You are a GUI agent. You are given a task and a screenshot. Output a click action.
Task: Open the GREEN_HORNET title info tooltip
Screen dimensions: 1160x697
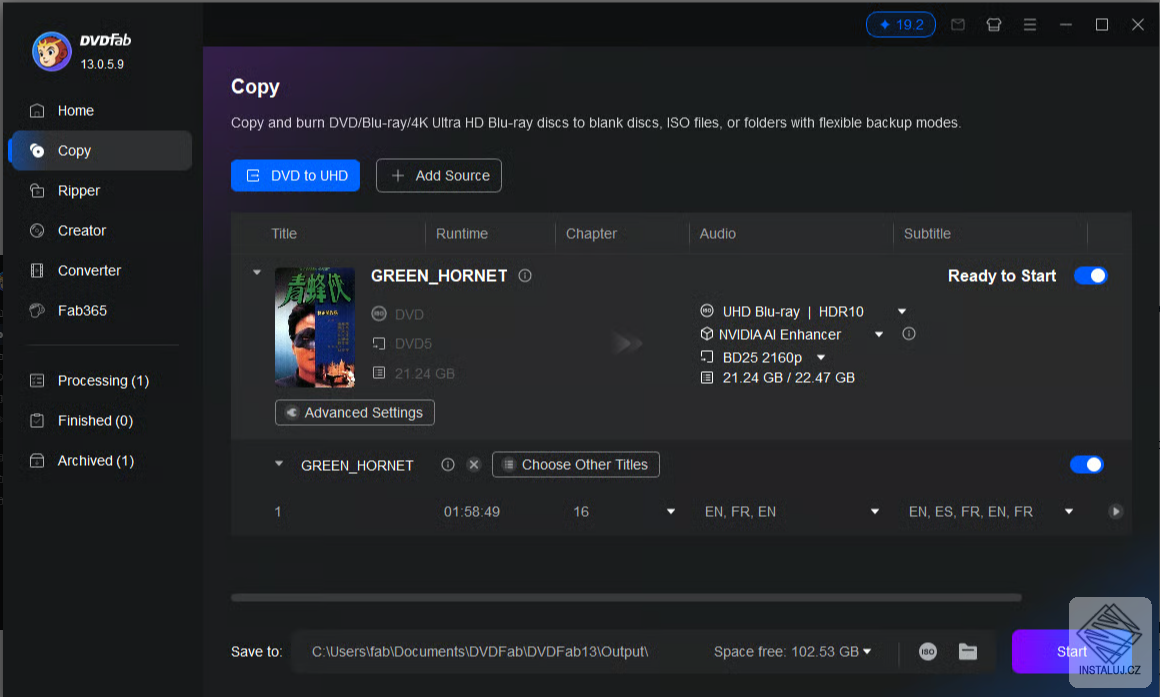(x=525, y=276)
